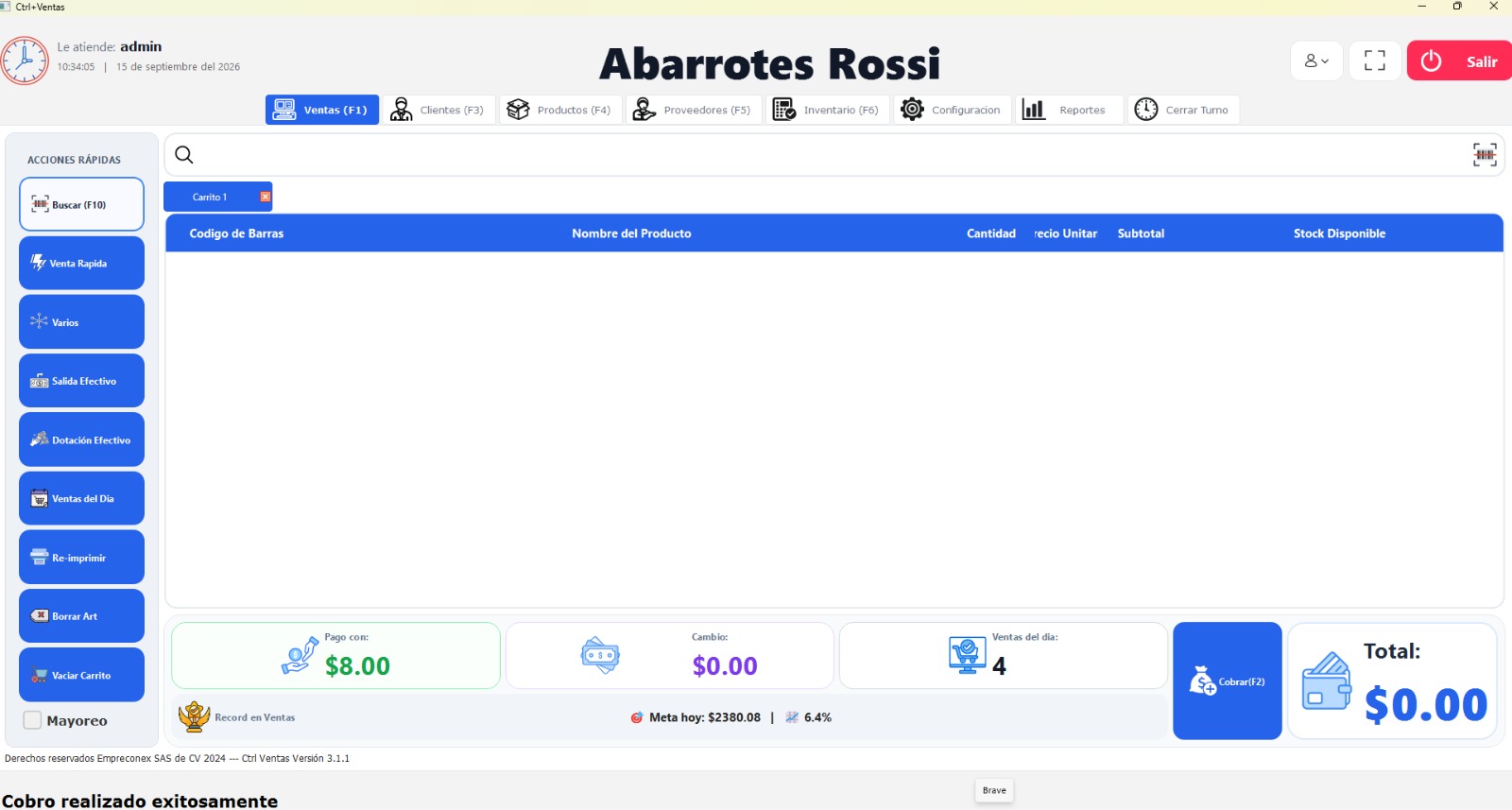1512x810 pixels.
Task: Click the Record en Ventas trophy icon
Action: tap(194, 717)
